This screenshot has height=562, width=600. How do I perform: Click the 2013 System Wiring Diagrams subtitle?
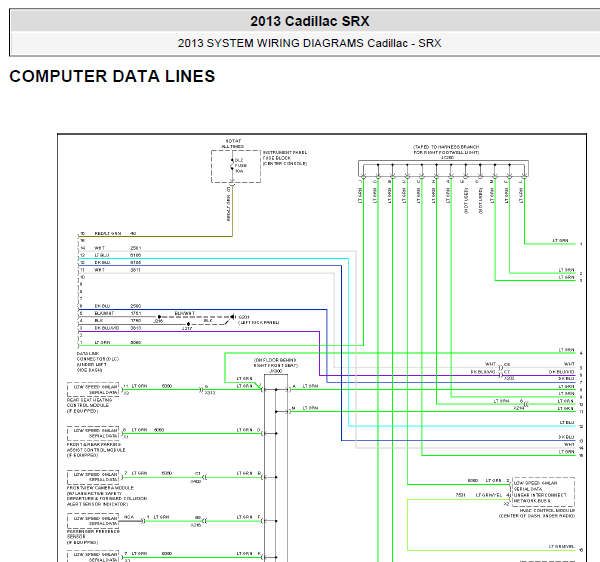[301, 44]
